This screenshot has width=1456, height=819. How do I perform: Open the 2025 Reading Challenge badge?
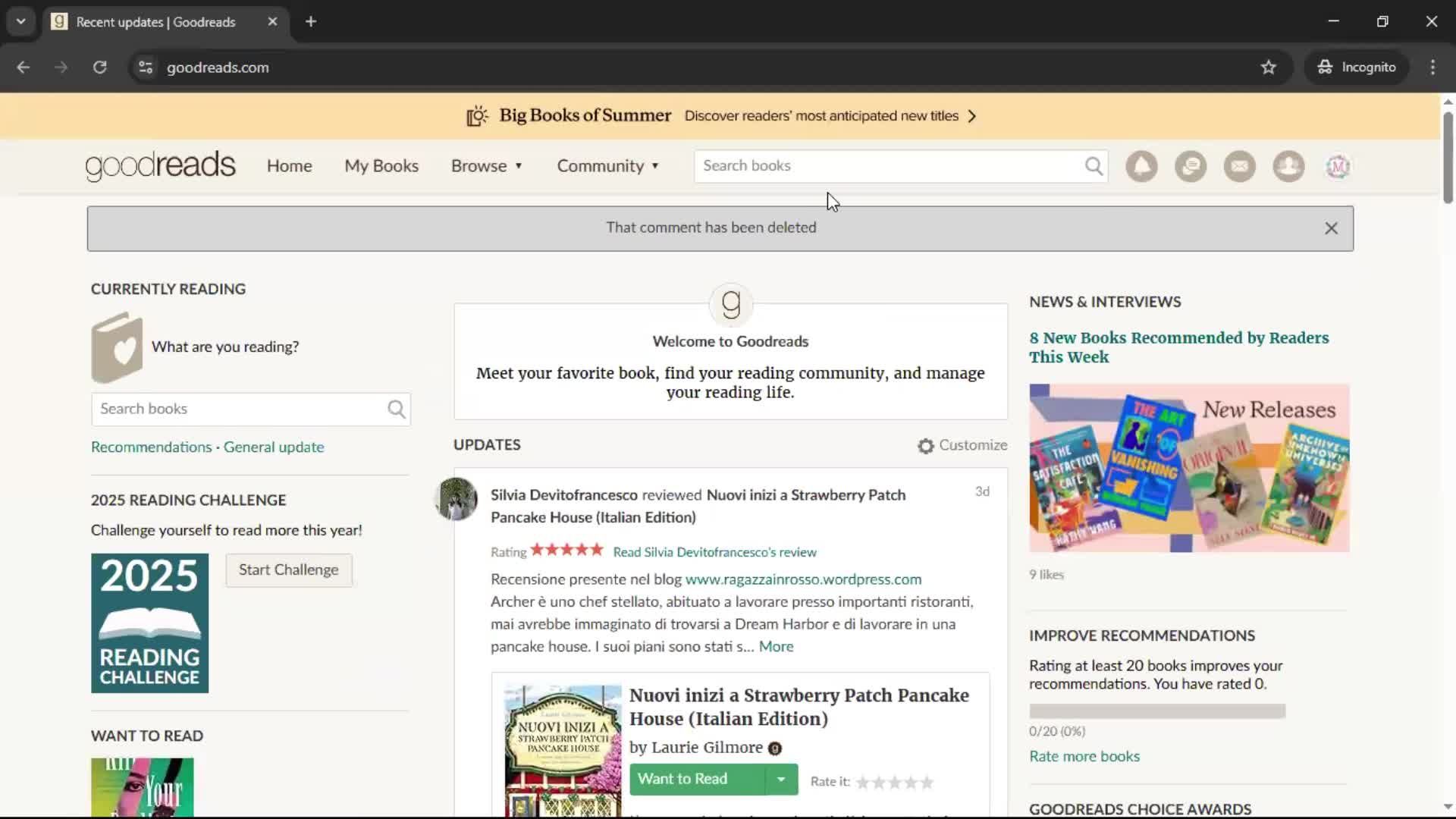149,623
